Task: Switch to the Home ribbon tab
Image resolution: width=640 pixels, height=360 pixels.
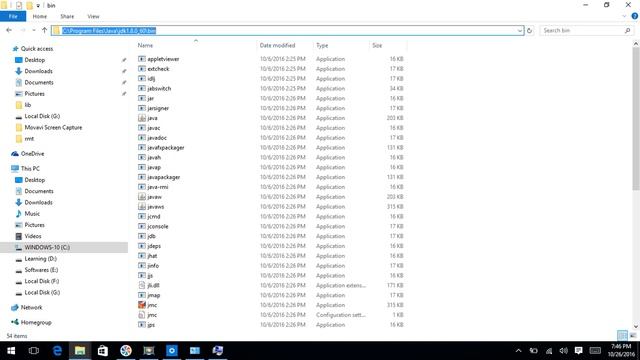Action: (40, 16)
